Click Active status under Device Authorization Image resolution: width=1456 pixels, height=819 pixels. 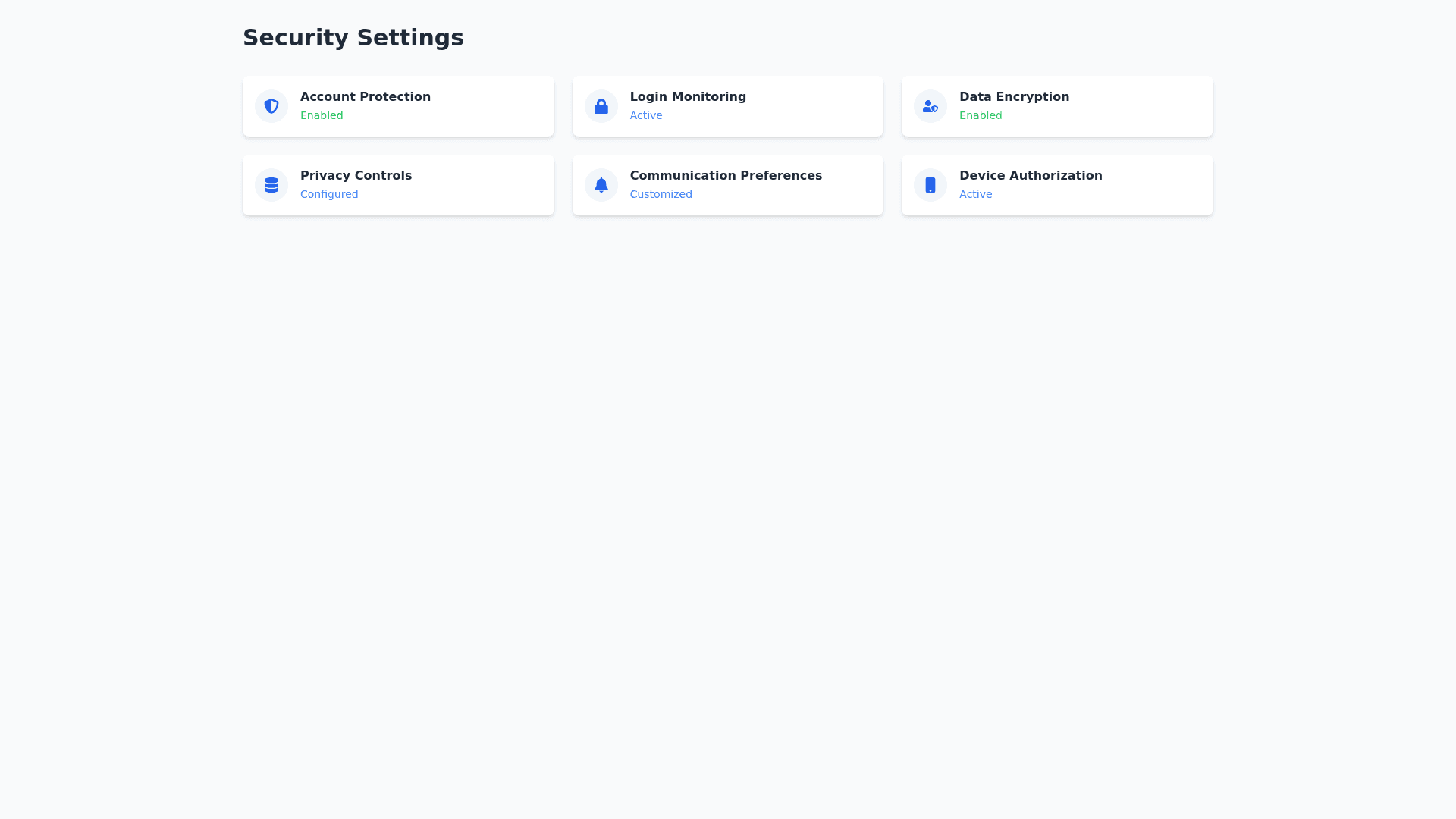point(975,194)
